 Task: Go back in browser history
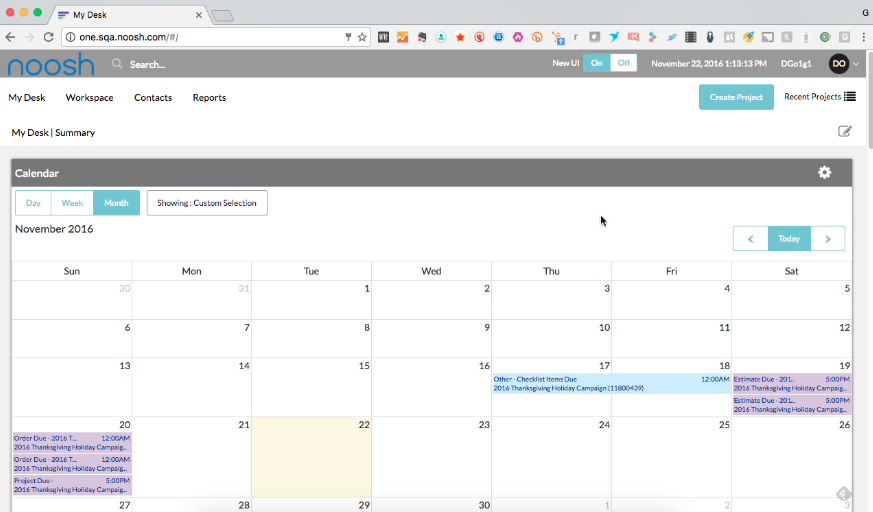click(10, 37)
